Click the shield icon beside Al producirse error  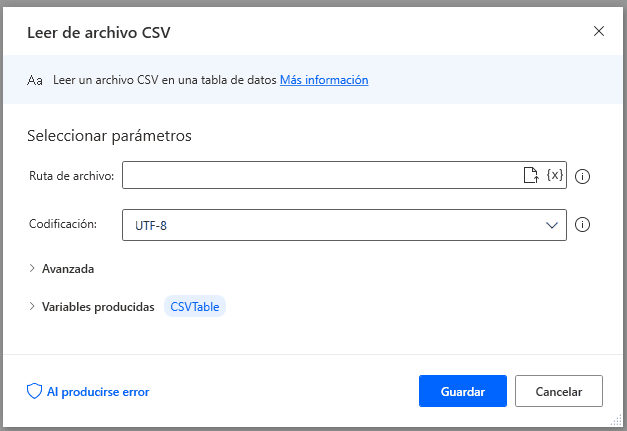click(34, 391)
